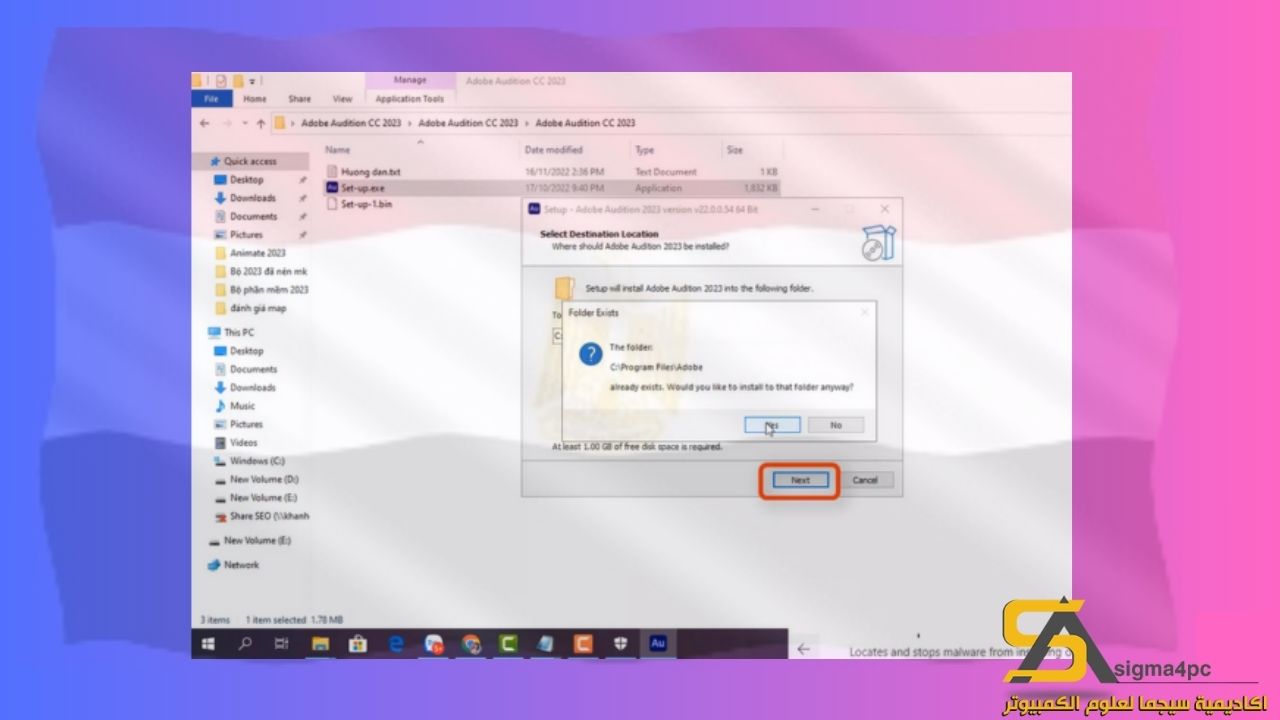The height and width of the screenshot is (720, 1280).
Task: Select Network in the navigation pane
Action: click(x=241, y=565)
